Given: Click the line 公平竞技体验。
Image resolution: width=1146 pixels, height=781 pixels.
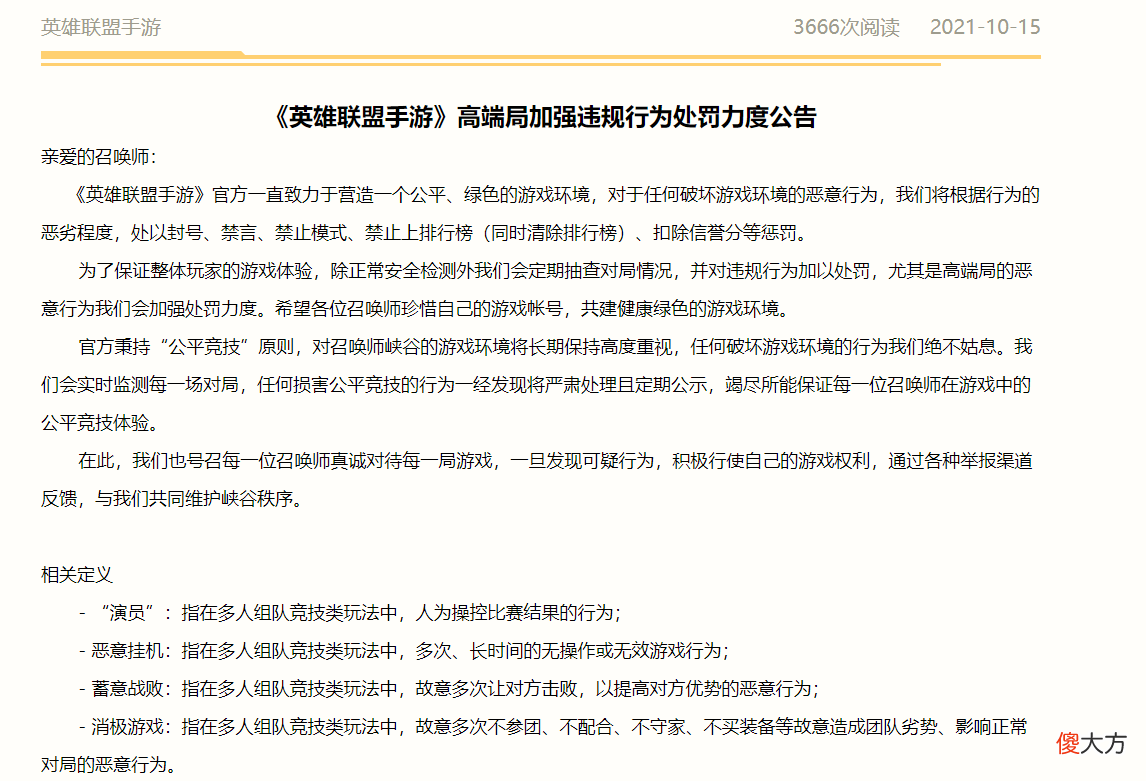Looking at the screenshot, I should [100, 423].
